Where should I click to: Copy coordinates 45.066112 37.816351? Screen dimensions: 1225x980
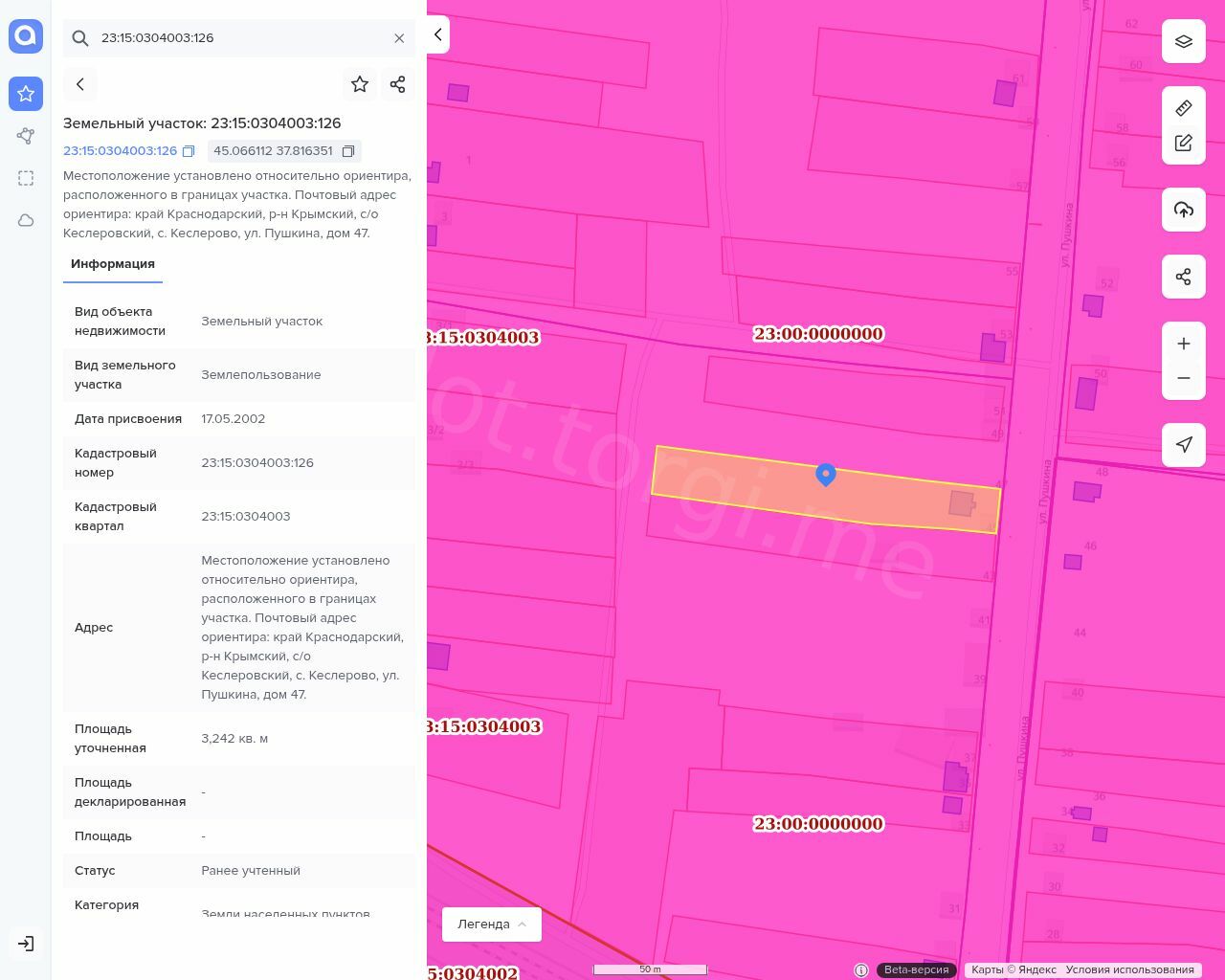(348, 151)
